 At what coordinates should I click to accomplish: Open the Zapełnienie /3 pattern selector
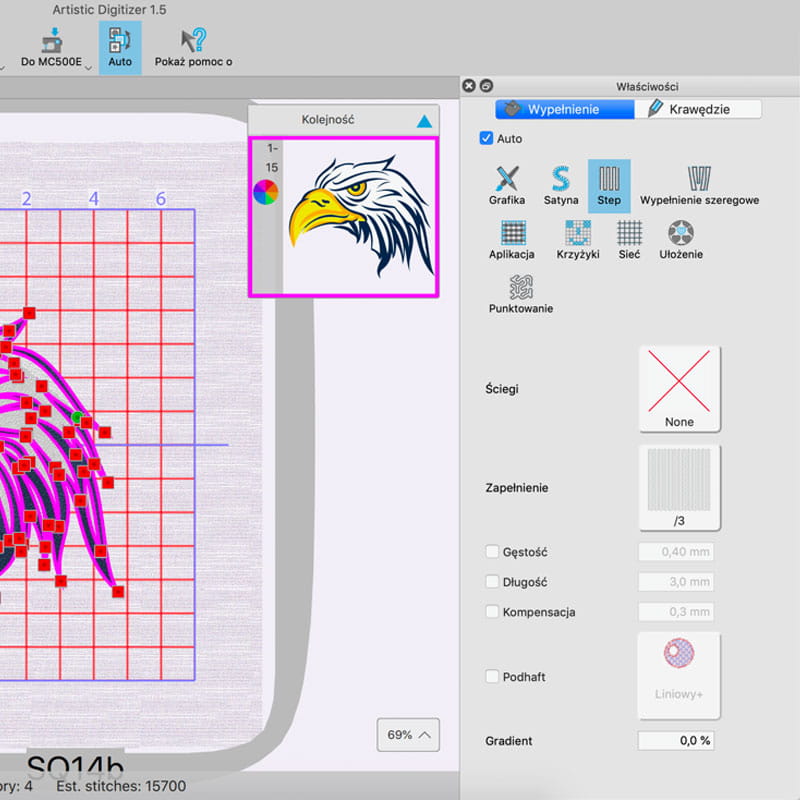680,488
